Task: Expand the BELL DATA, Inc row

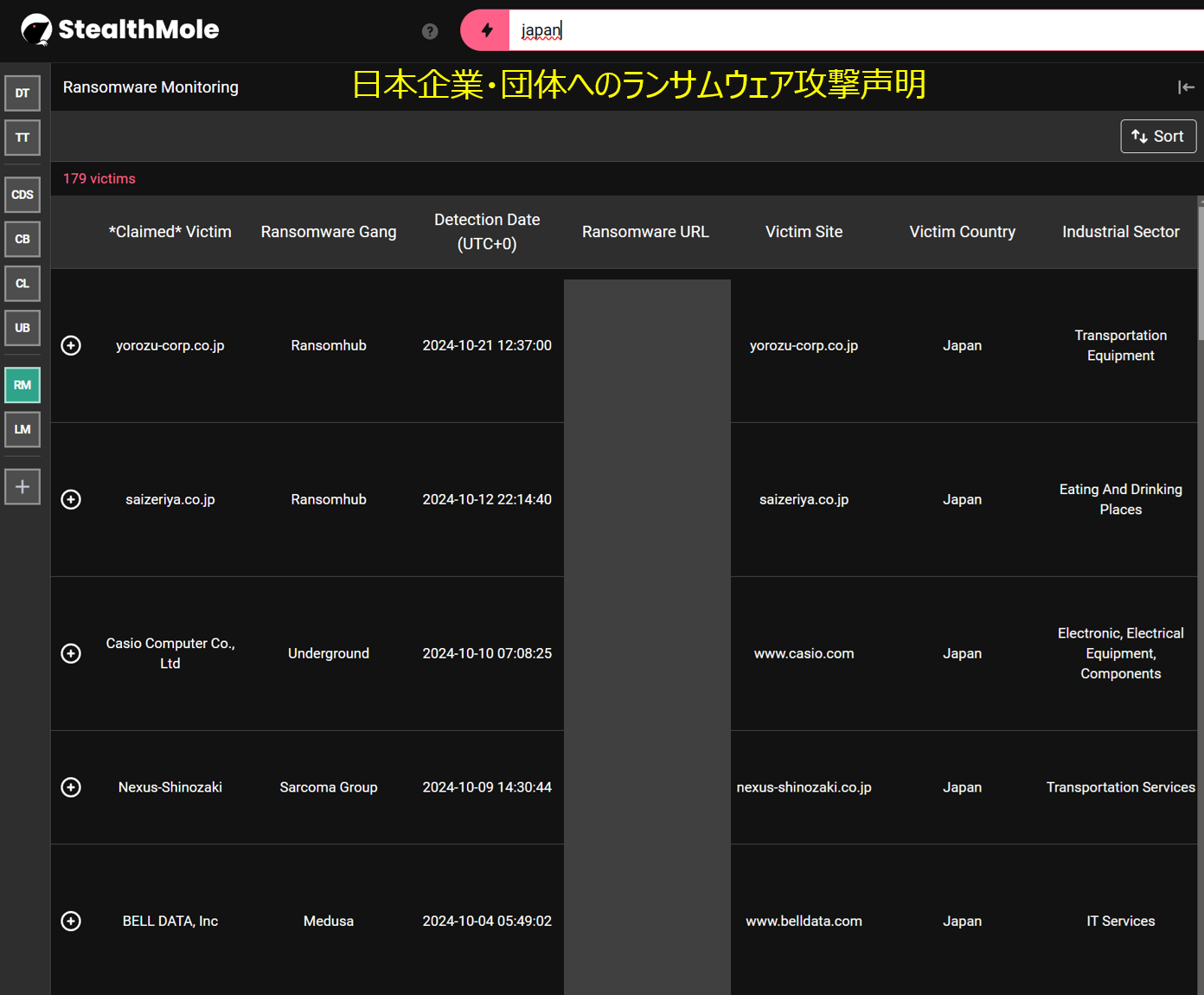Action: pos(71,921)
